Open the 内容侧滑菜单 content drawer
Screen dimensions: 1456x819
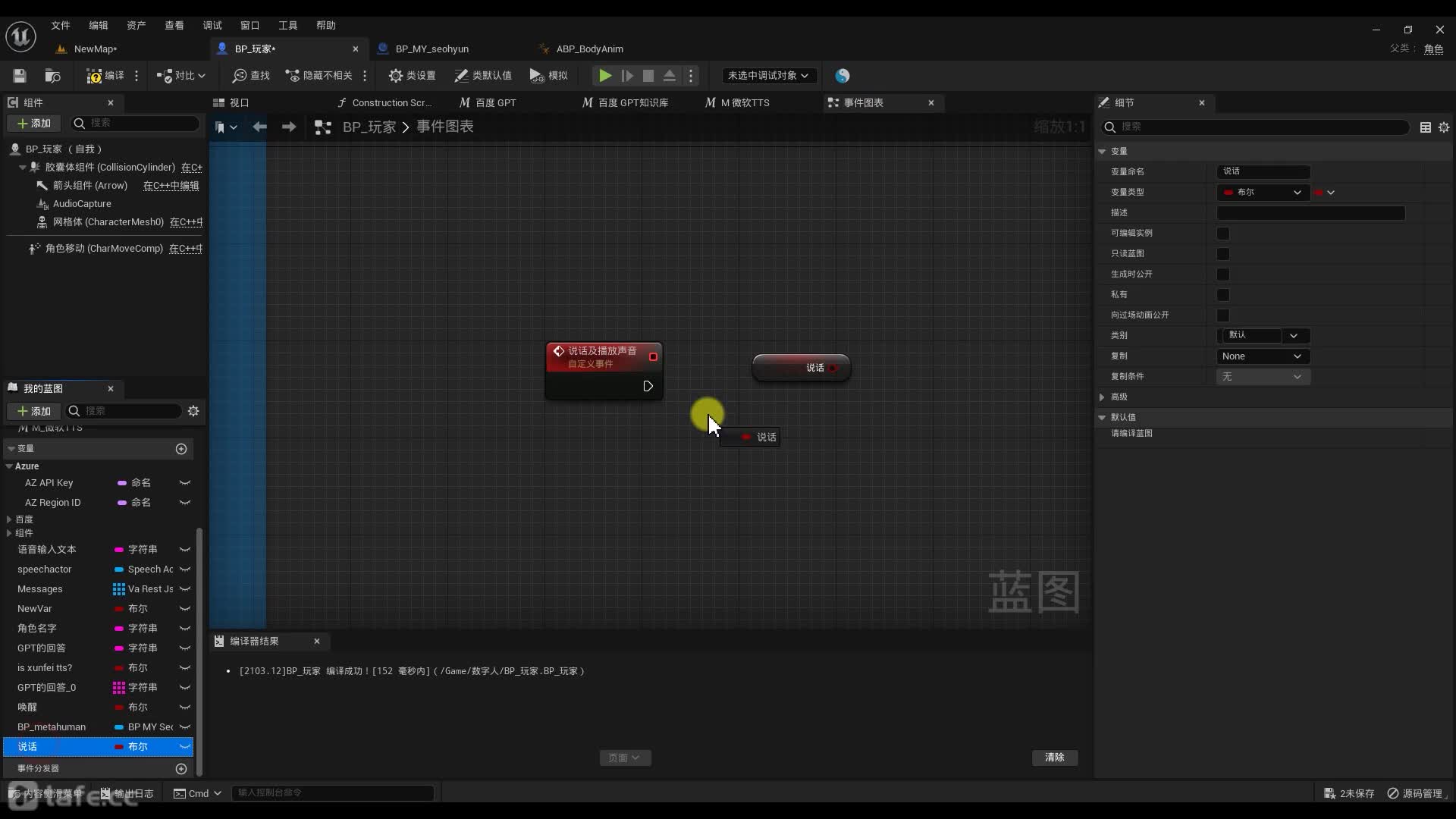pos(45,793)
